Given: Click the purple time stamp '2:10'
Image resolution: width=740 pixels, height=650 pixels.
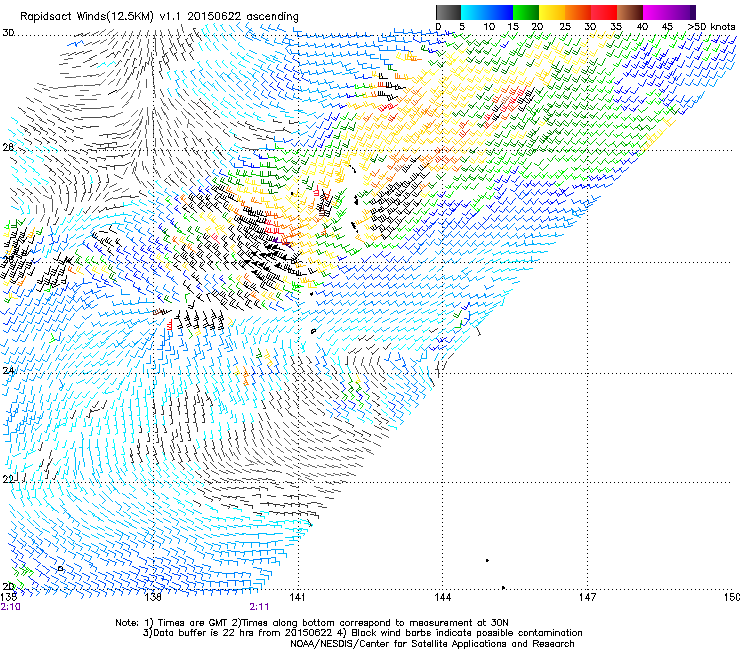Looking at the screenshot, I should [10, 607].
